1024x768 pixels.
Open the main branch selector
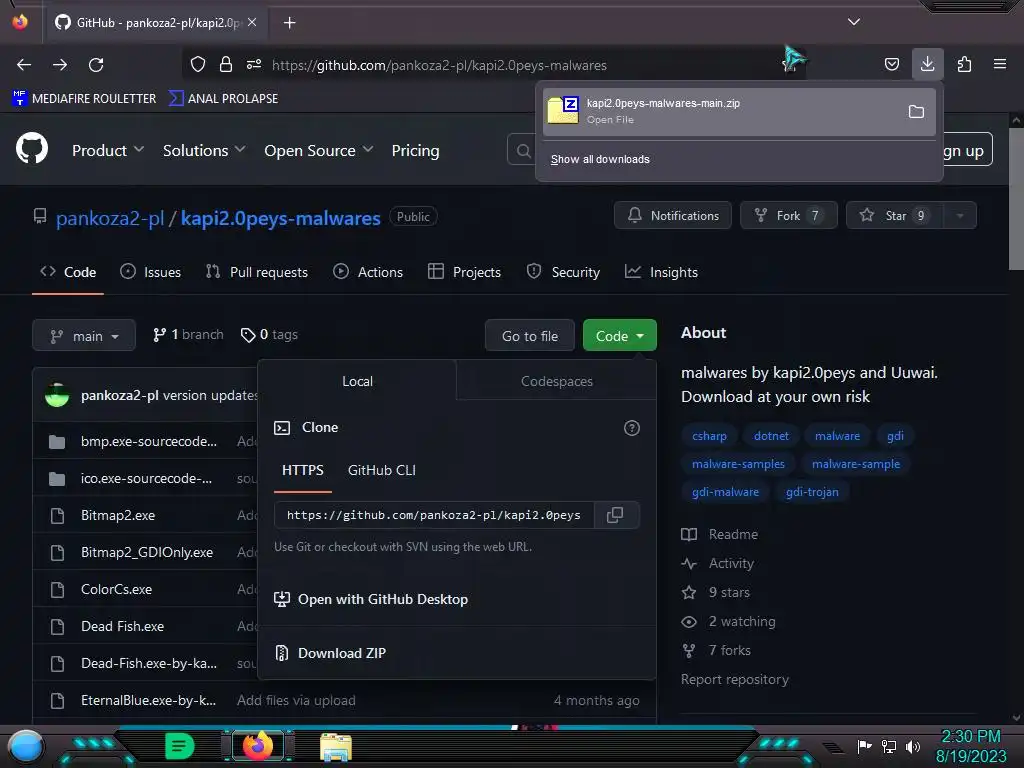(x=84, y=336)
